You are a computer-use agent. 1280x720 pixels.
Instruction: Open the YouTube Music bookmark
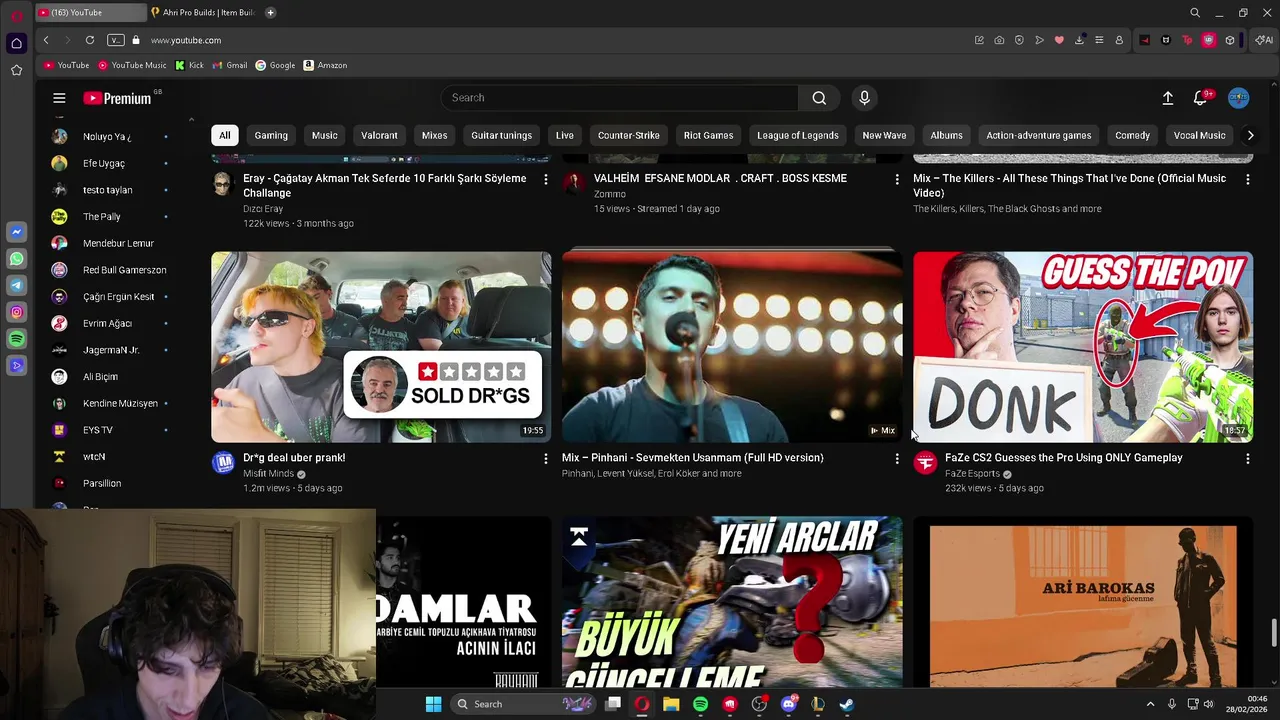[x=132, y=65]
